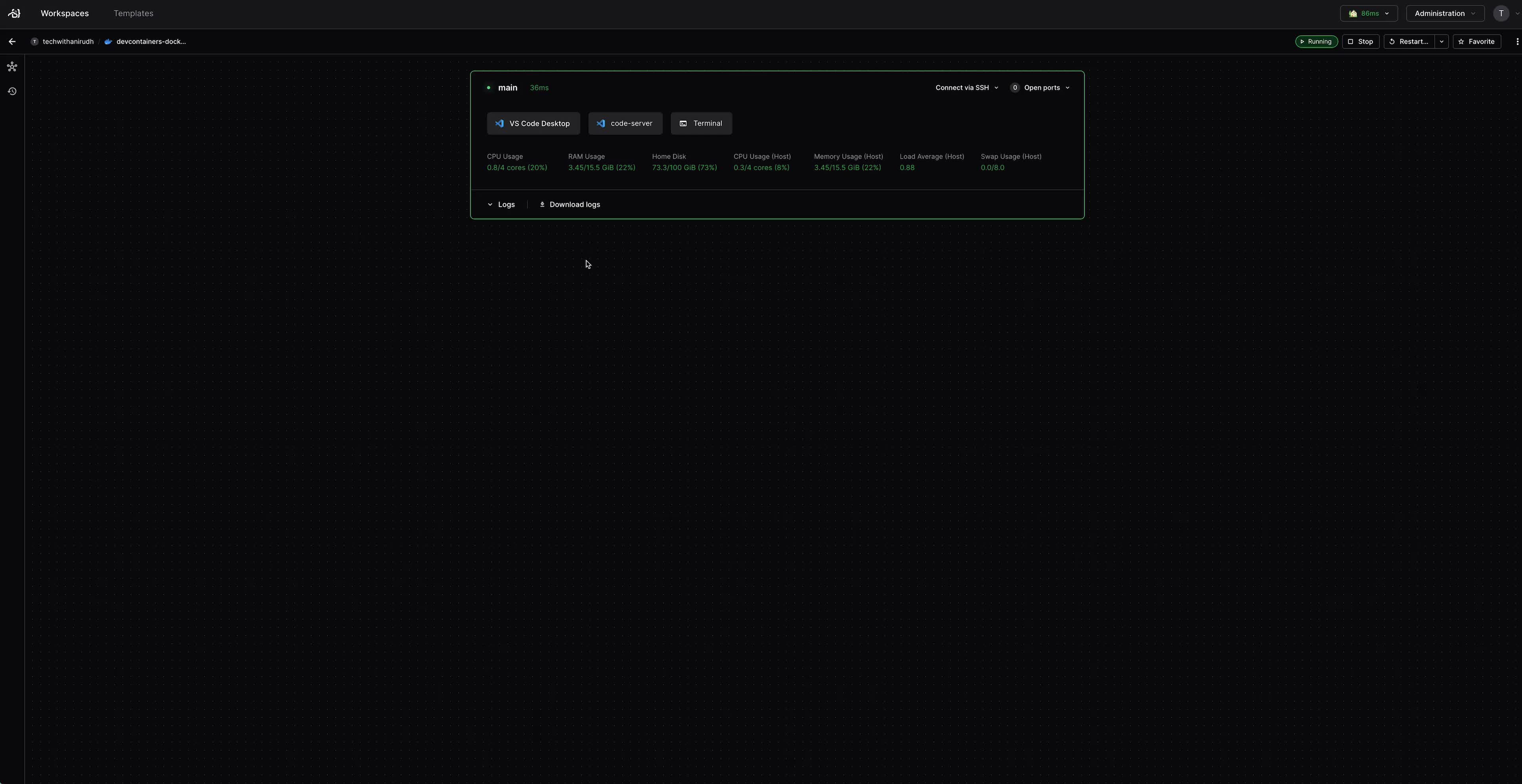1522x784 pixels.
Task: Open the resources sidebar icon
Action: click(12, 67)
